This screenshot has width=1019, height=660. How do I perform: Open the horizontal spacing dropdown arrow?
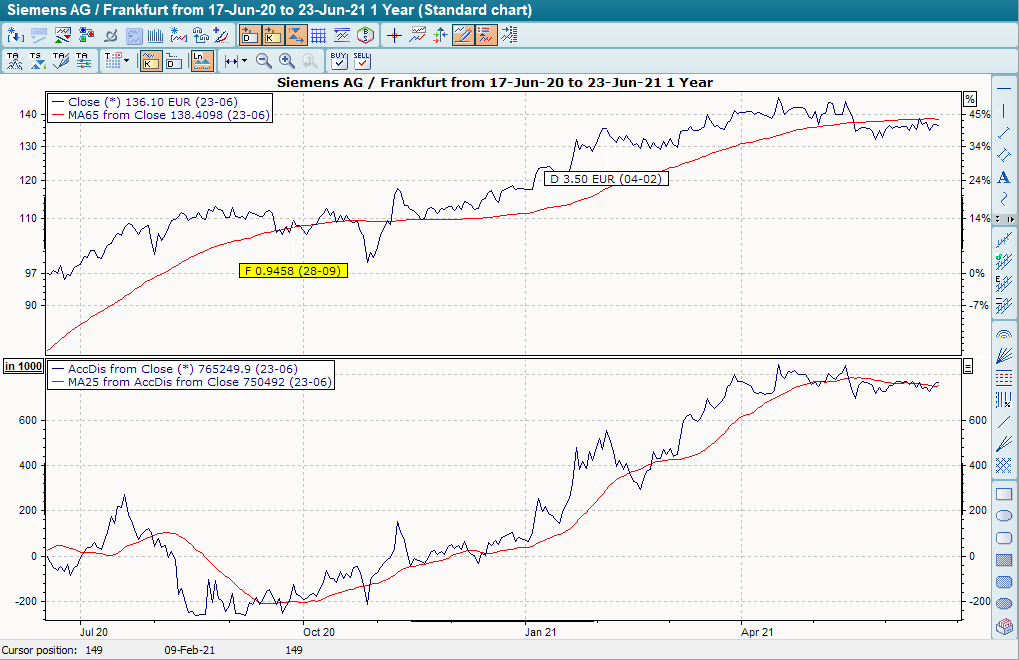point(243,60)
